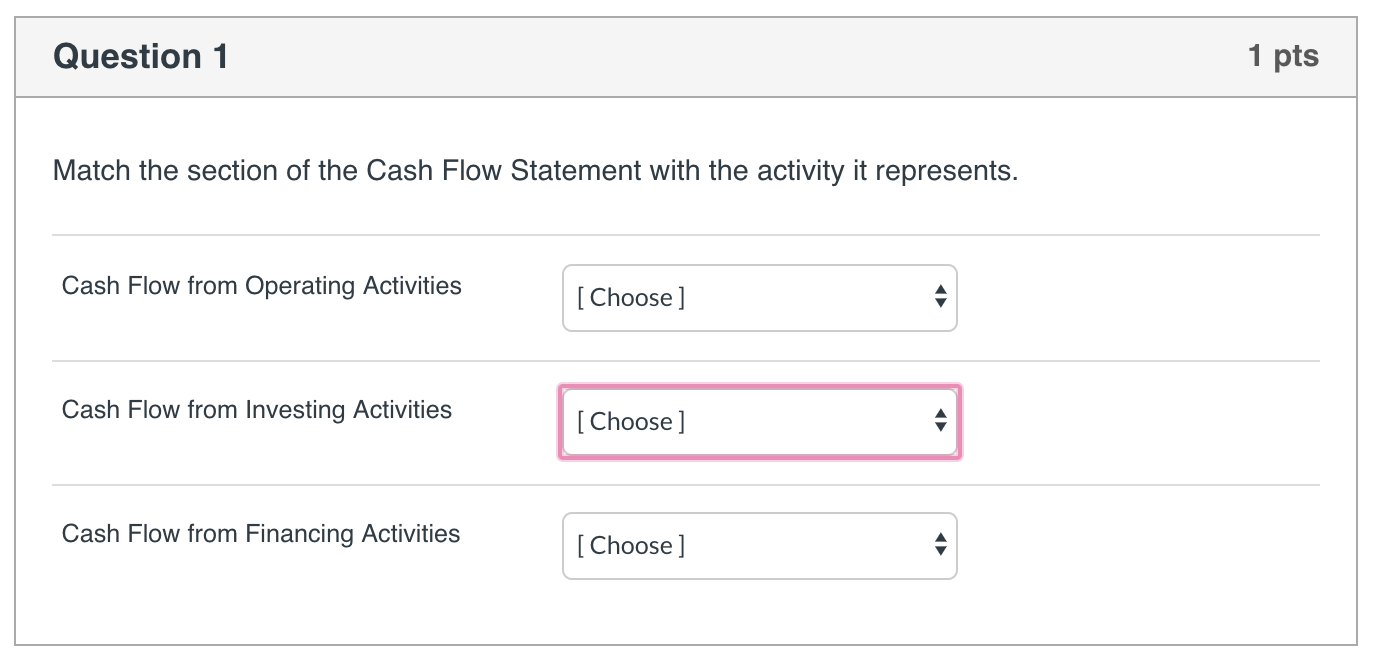Click the up arrow inside the Operating dropdown
The width and height of the screenshot is (1384, 654).
(x=941, y=292)
